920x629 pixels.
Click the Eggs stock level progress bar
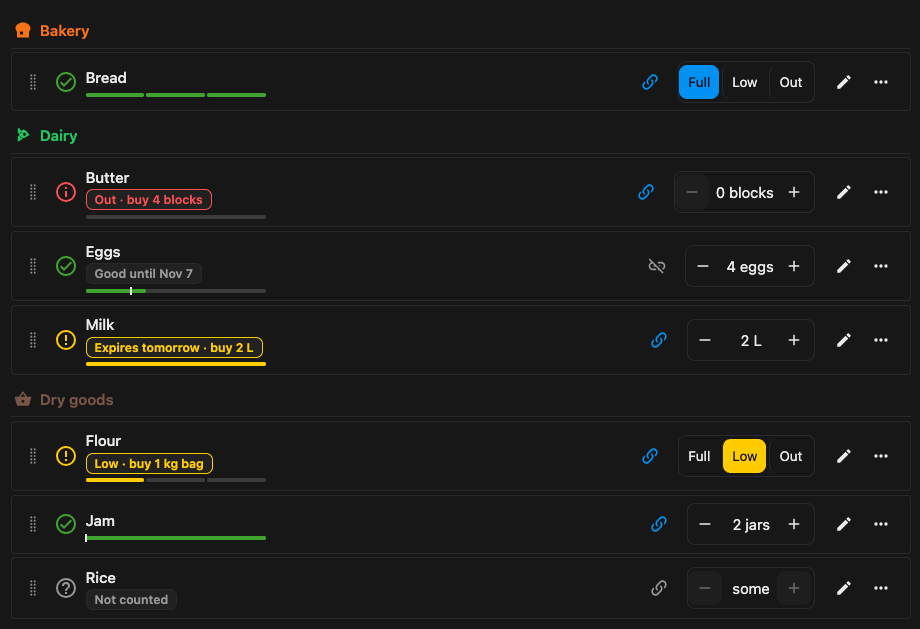(x=176, y=291)
